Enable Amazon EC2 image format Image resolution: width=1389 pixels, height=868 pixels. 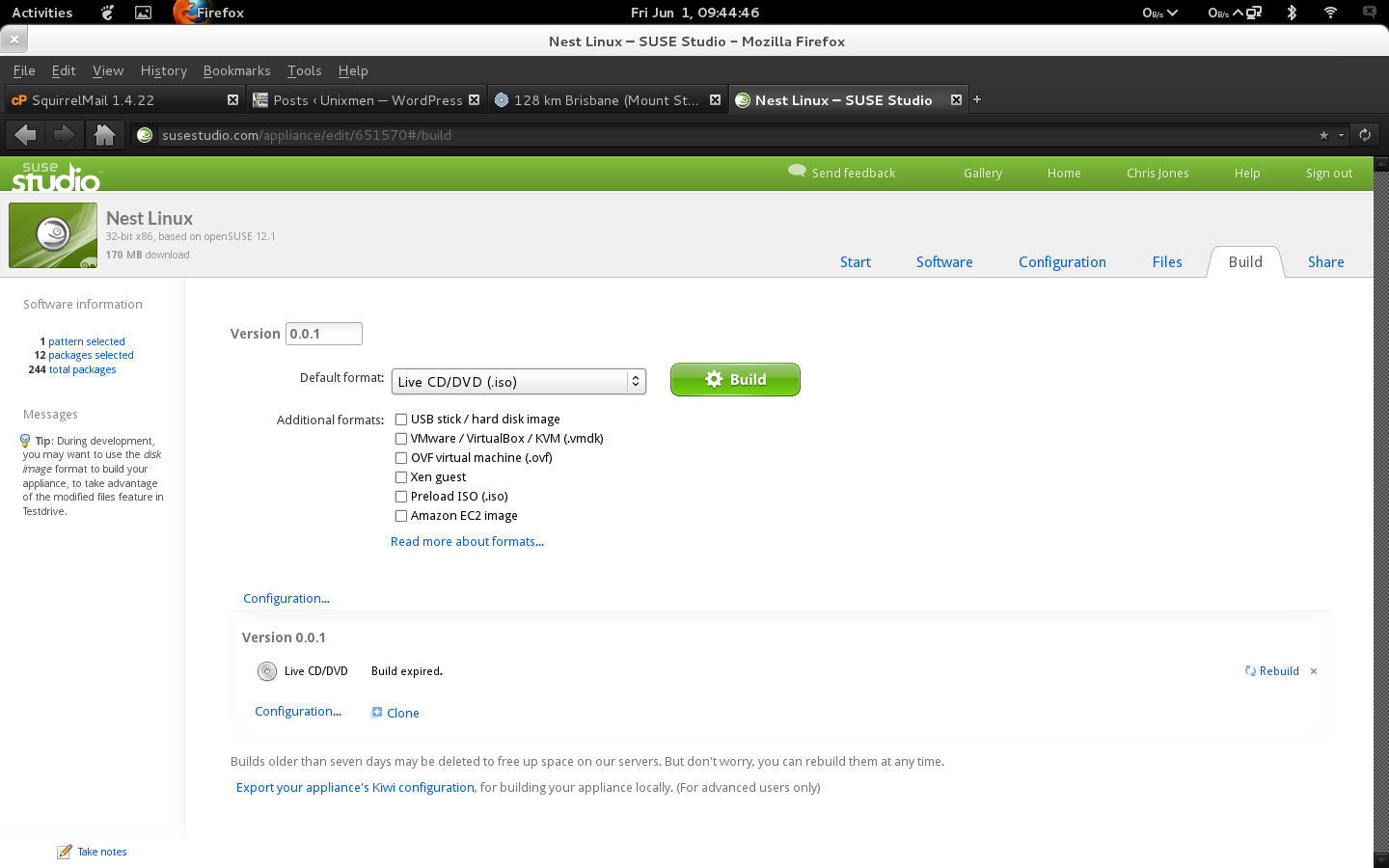point(401,516)
